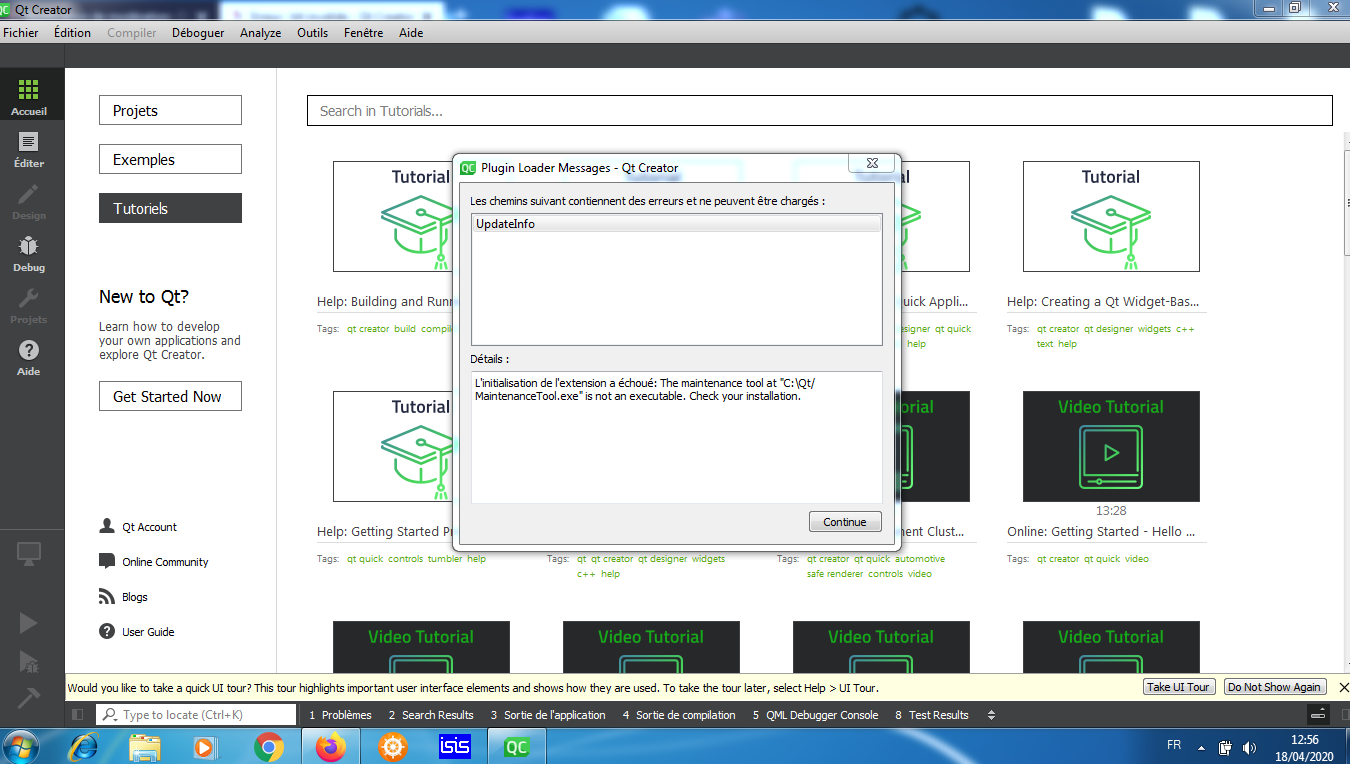Screen dimensions: 1350x764
Task: Open the Test Results pane
Action: coord(932,715)
